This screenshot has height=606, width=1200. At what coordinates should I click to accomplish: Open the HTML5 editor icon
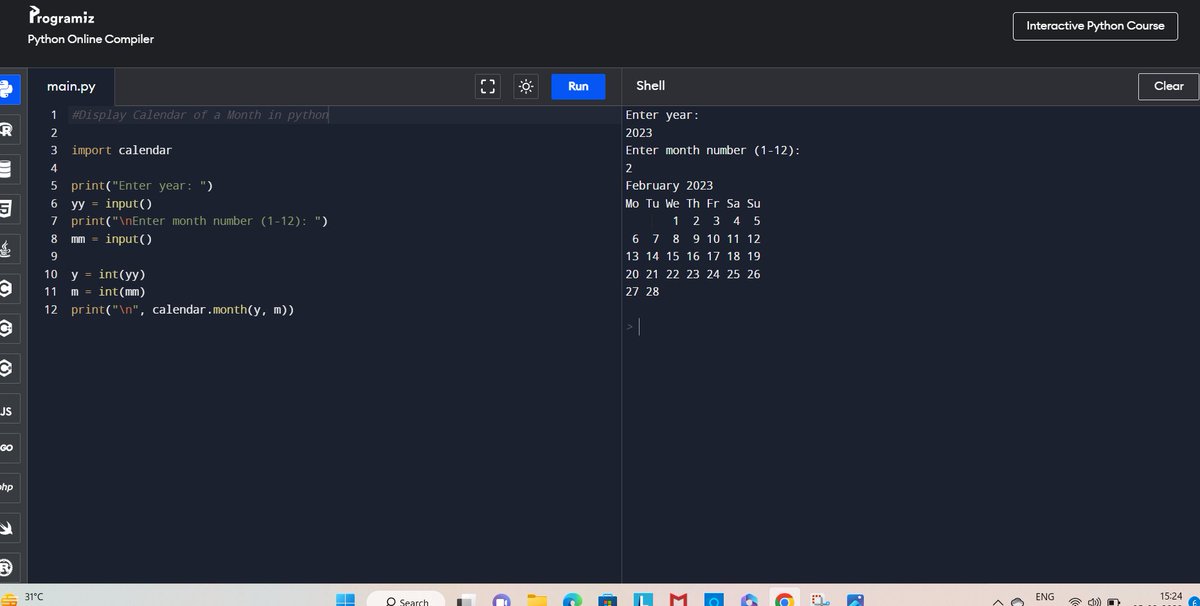(x=5, y=209)
